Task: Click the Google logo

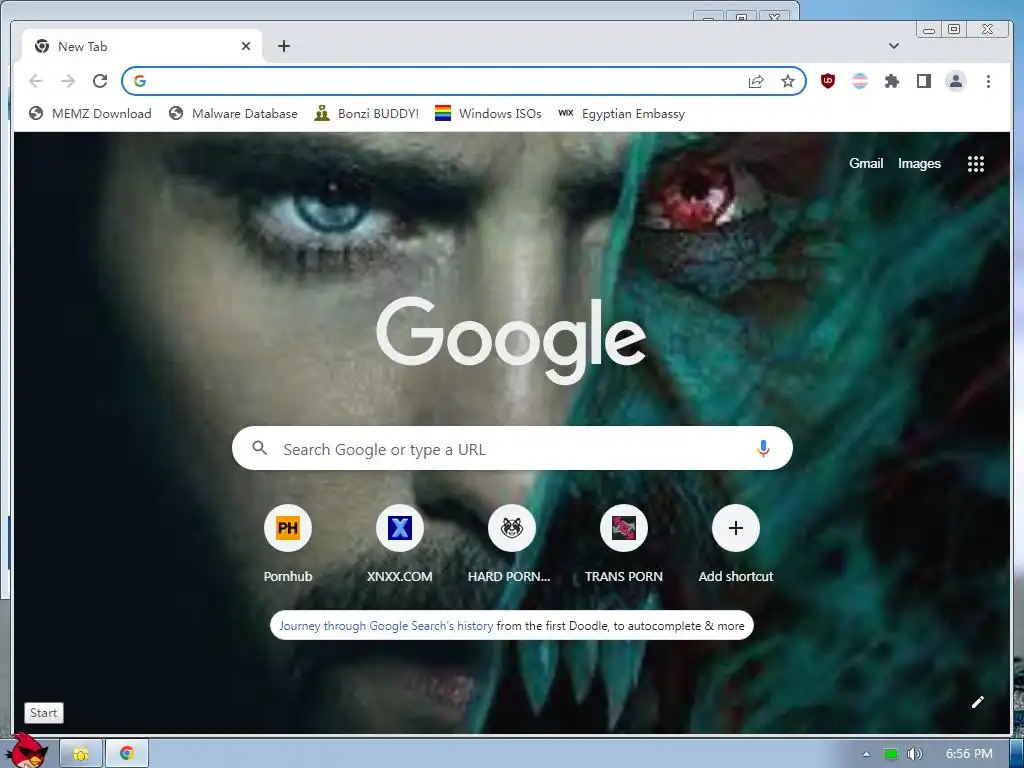Action: click(x=511, y=339)
